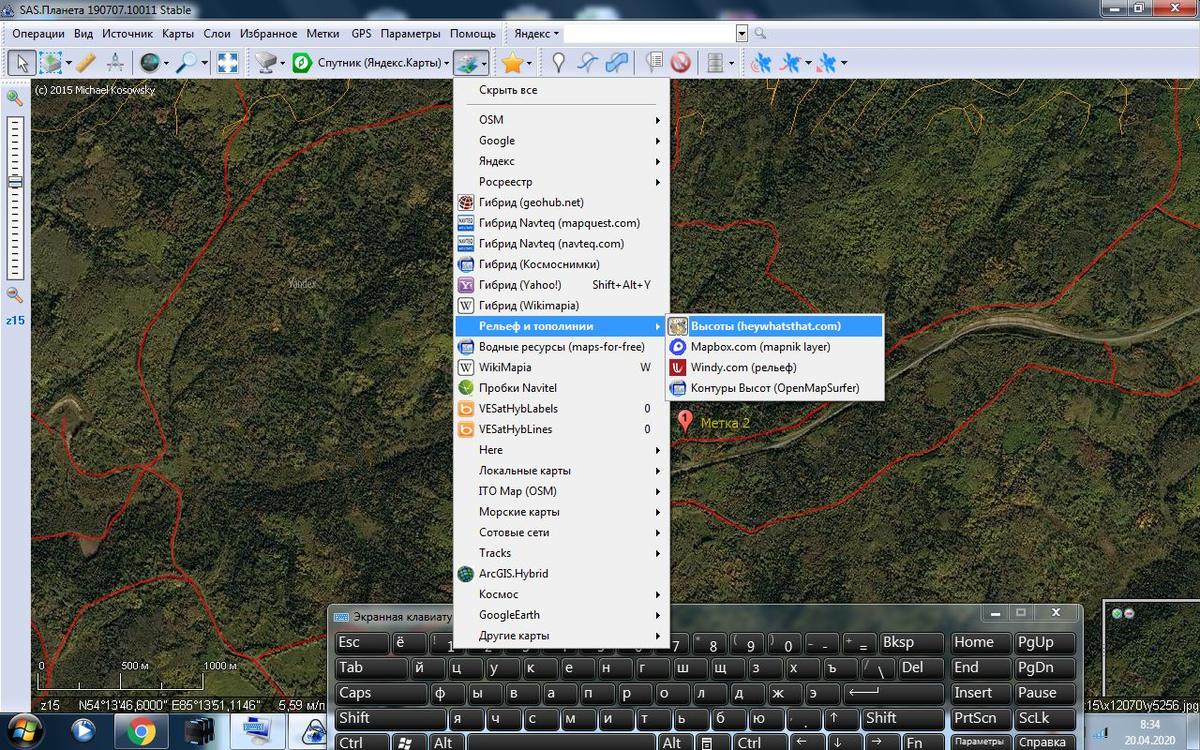This screenshot has height=750, width=1200.
Task: Click the tile source satellite dish icon
Action: click(265, 63)
